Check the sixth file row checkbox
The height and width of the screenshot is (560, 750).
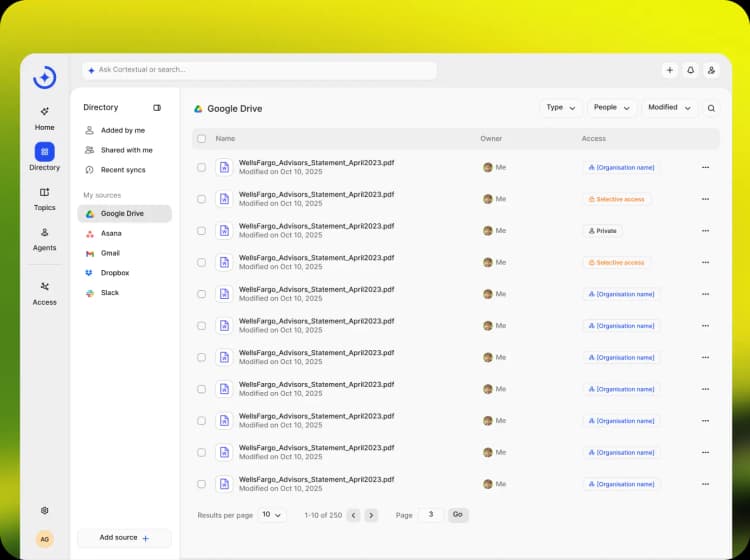pyautogui.click(x=201, y=326)
